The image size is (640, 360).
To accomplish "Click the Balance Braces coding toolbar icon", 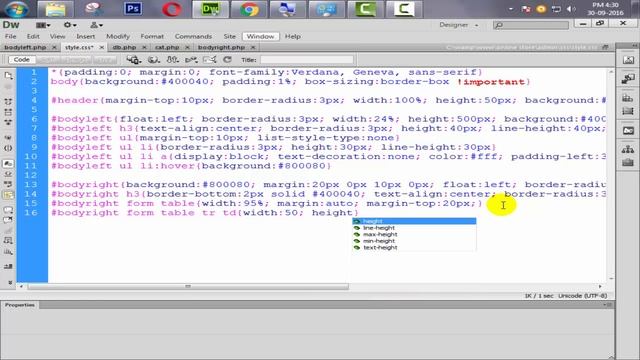I will [8, 148].
